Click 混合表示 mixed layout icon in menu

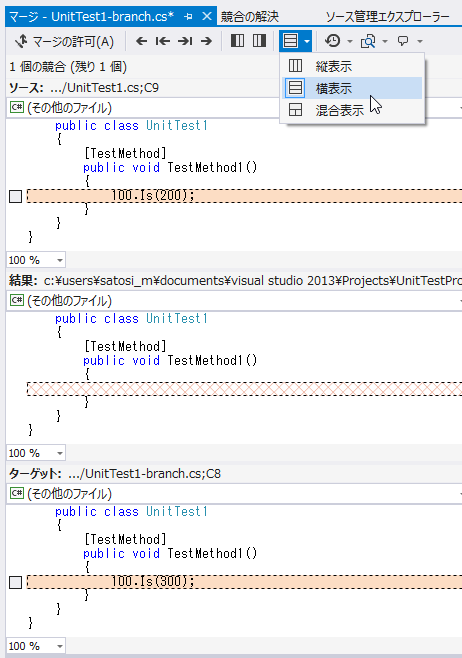click(295, 110)
